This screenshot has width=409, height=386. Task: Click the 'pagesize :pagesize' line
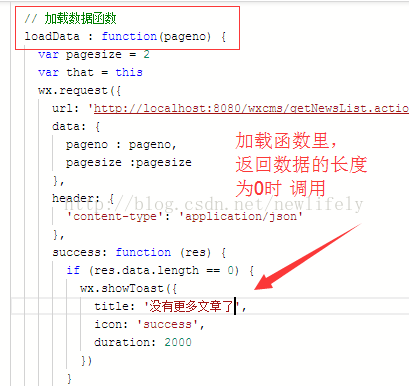[129, 163]
